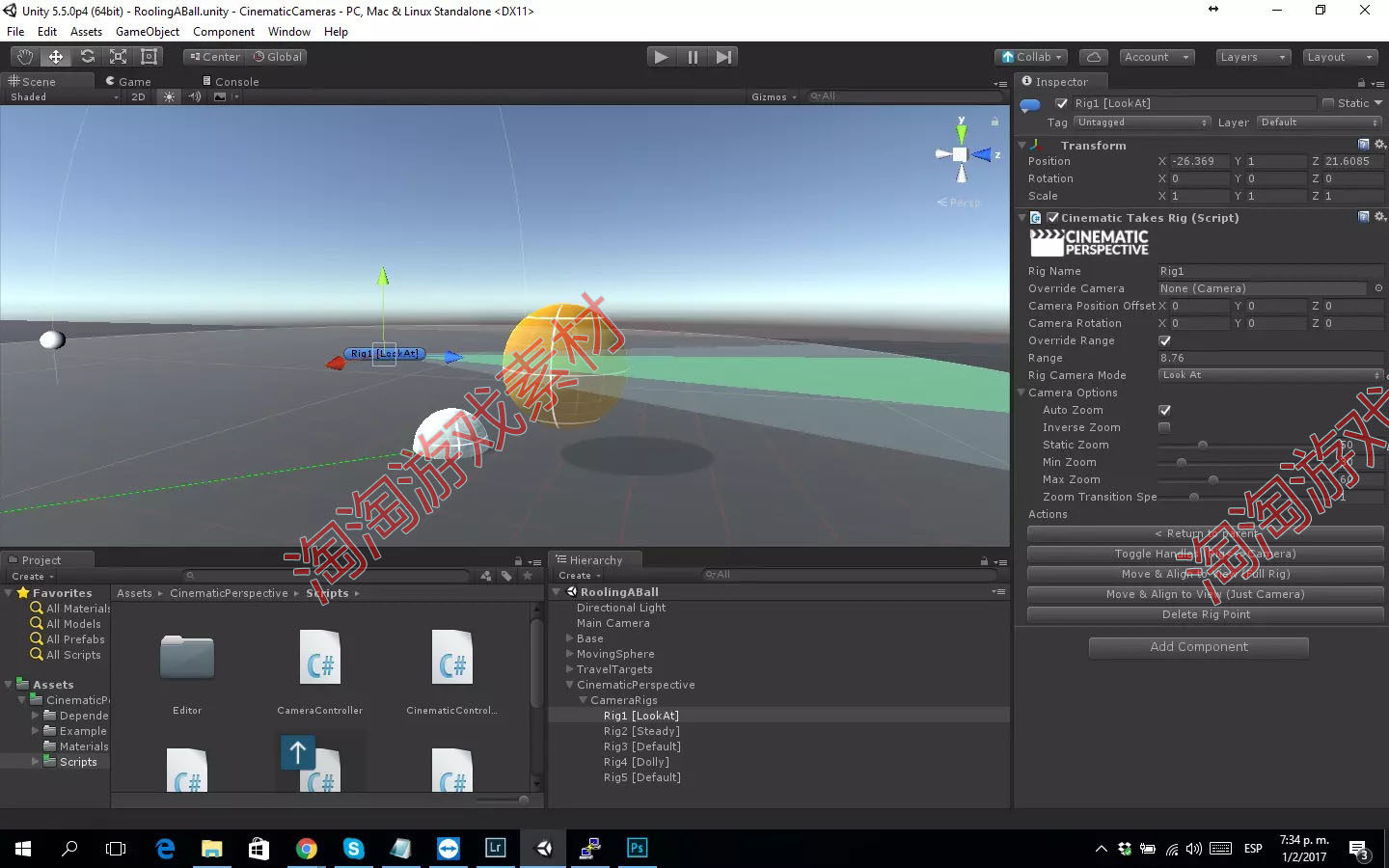1389x868 pixels.
Task: Open Unity Cloud Services via cloud icon
Action: pos(1093,56)
